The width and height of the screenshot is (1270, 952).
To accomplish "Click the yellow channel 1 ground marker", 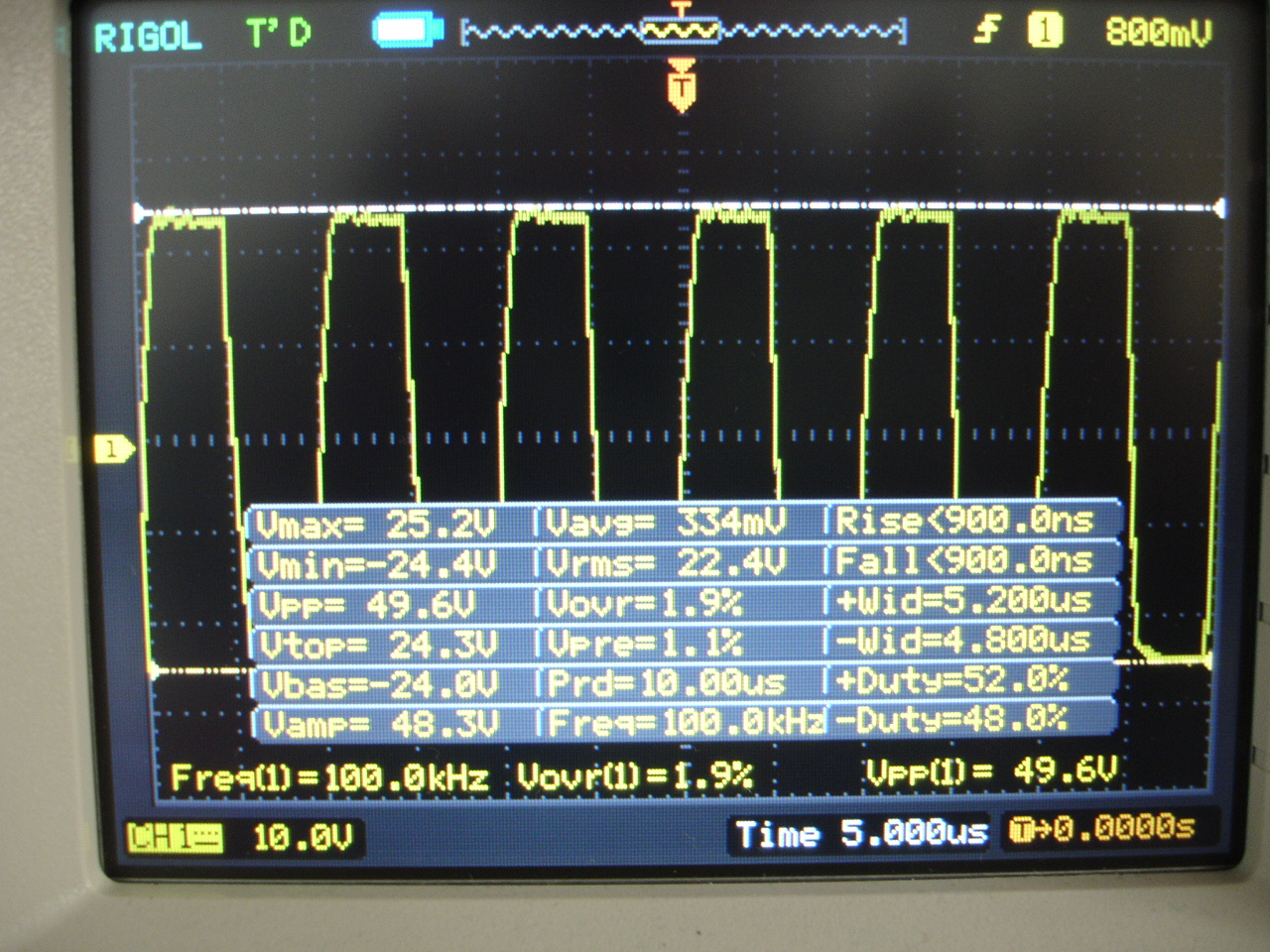I will pyautogui.click(x=112, y=450).
